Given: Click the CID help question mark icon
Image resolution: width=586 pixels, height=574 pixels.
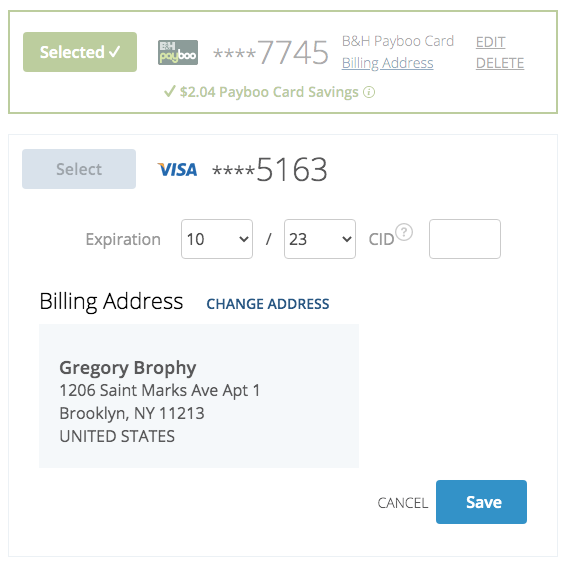Looking at the screenshot, I should point(404,232).
